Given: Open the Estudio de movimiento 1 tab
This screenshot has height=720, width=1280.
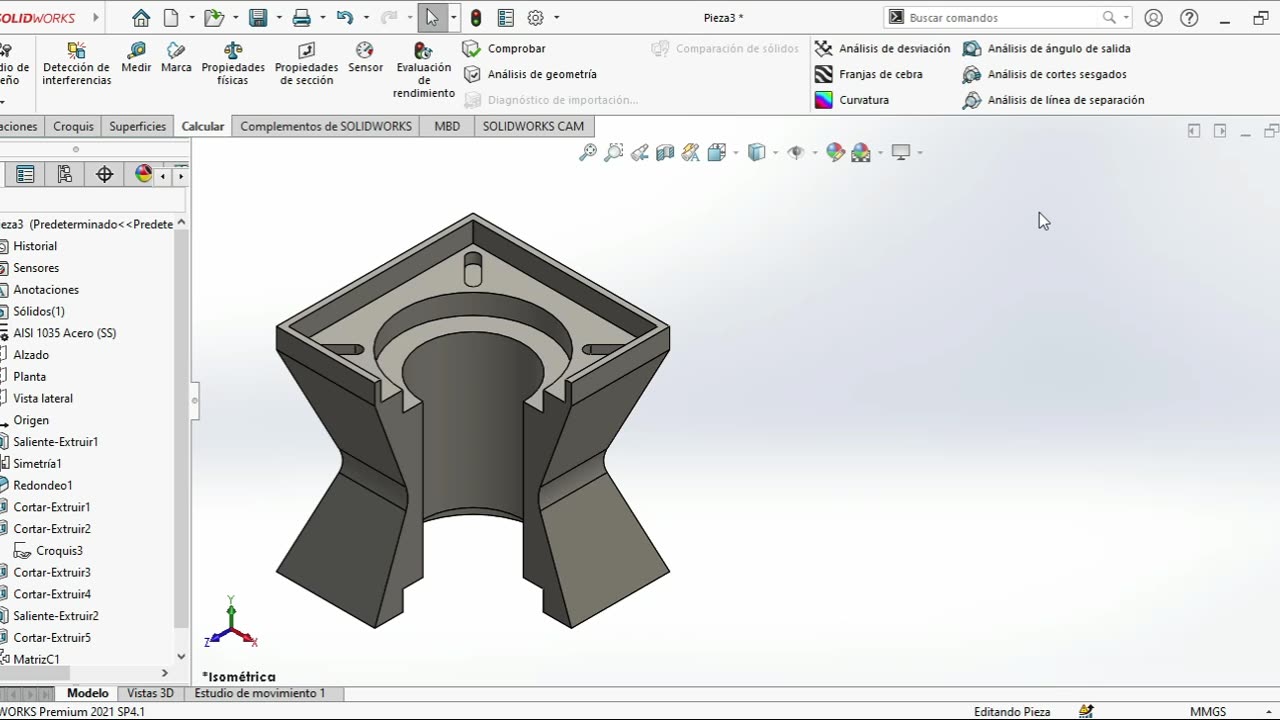Looking at the screenshot, I should pyautogui.click(x=259, y=693).
